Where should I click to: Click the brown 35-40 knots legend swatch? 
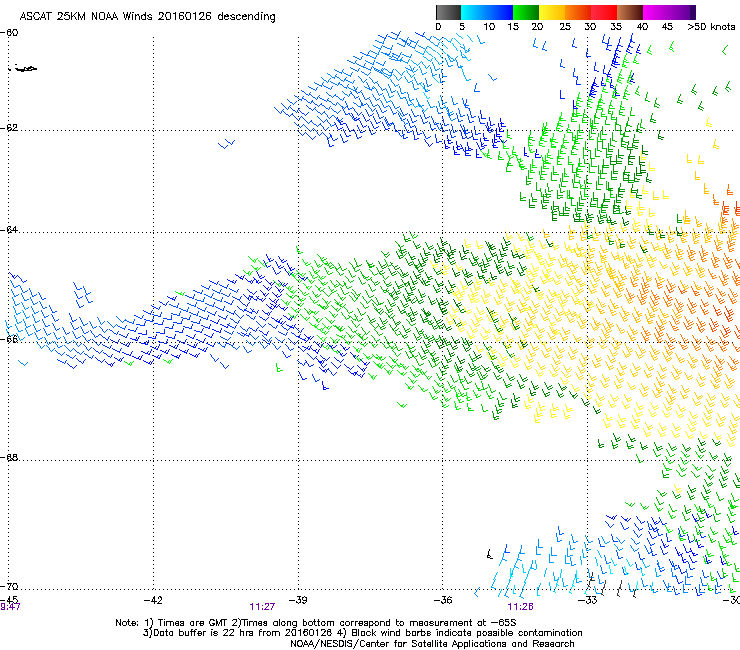pos(630,12)
